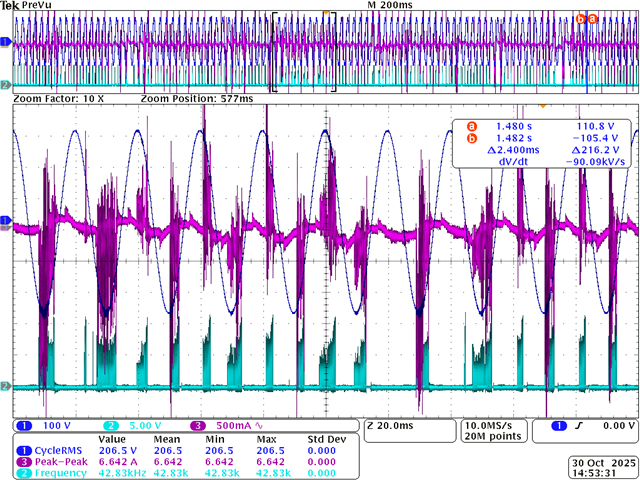Click the zoom window bracket in overview
The image size is (640, 480).
tap(304, 52)
